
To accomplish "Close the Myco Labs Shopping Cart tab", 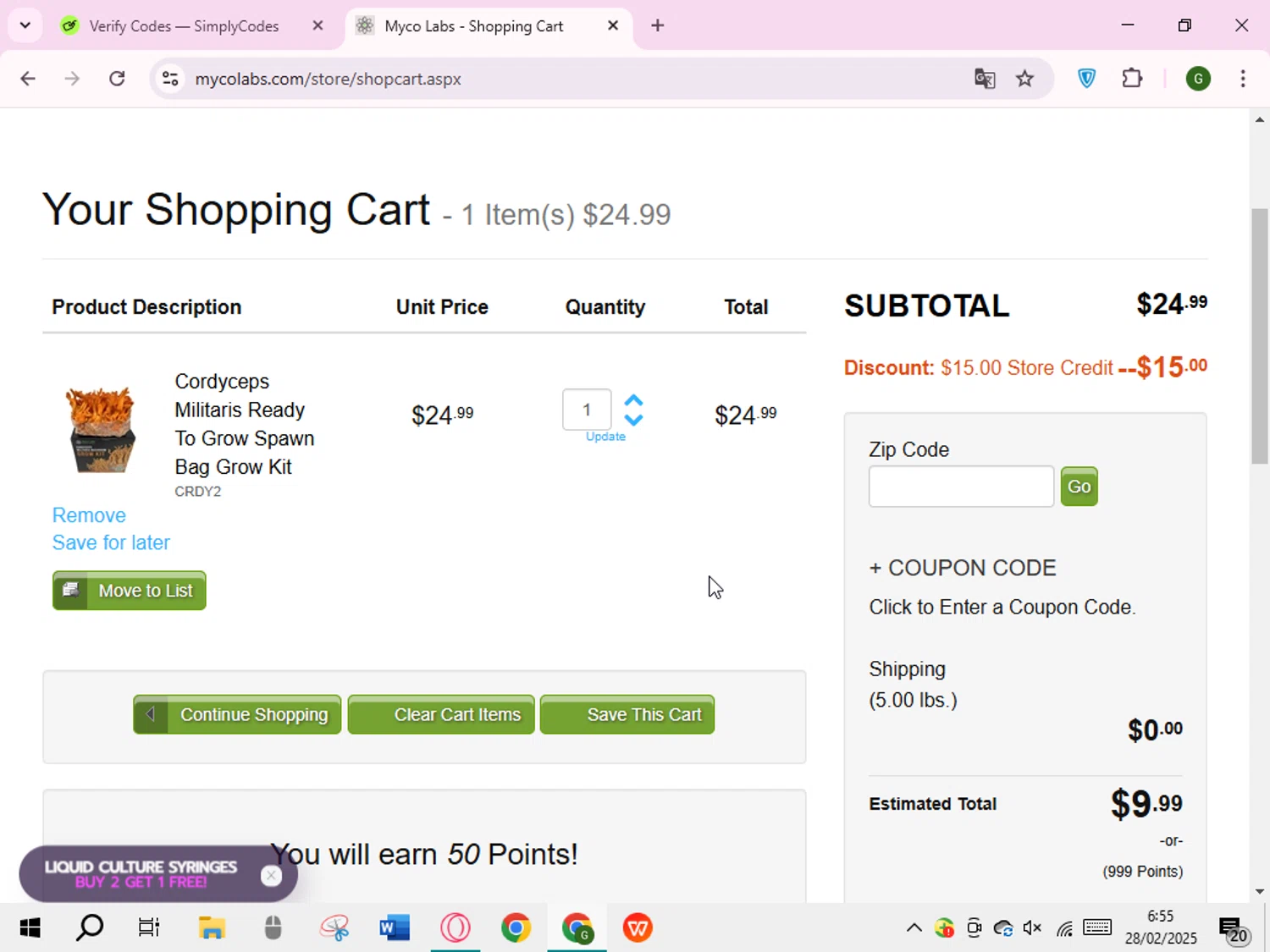I will 613,26.
